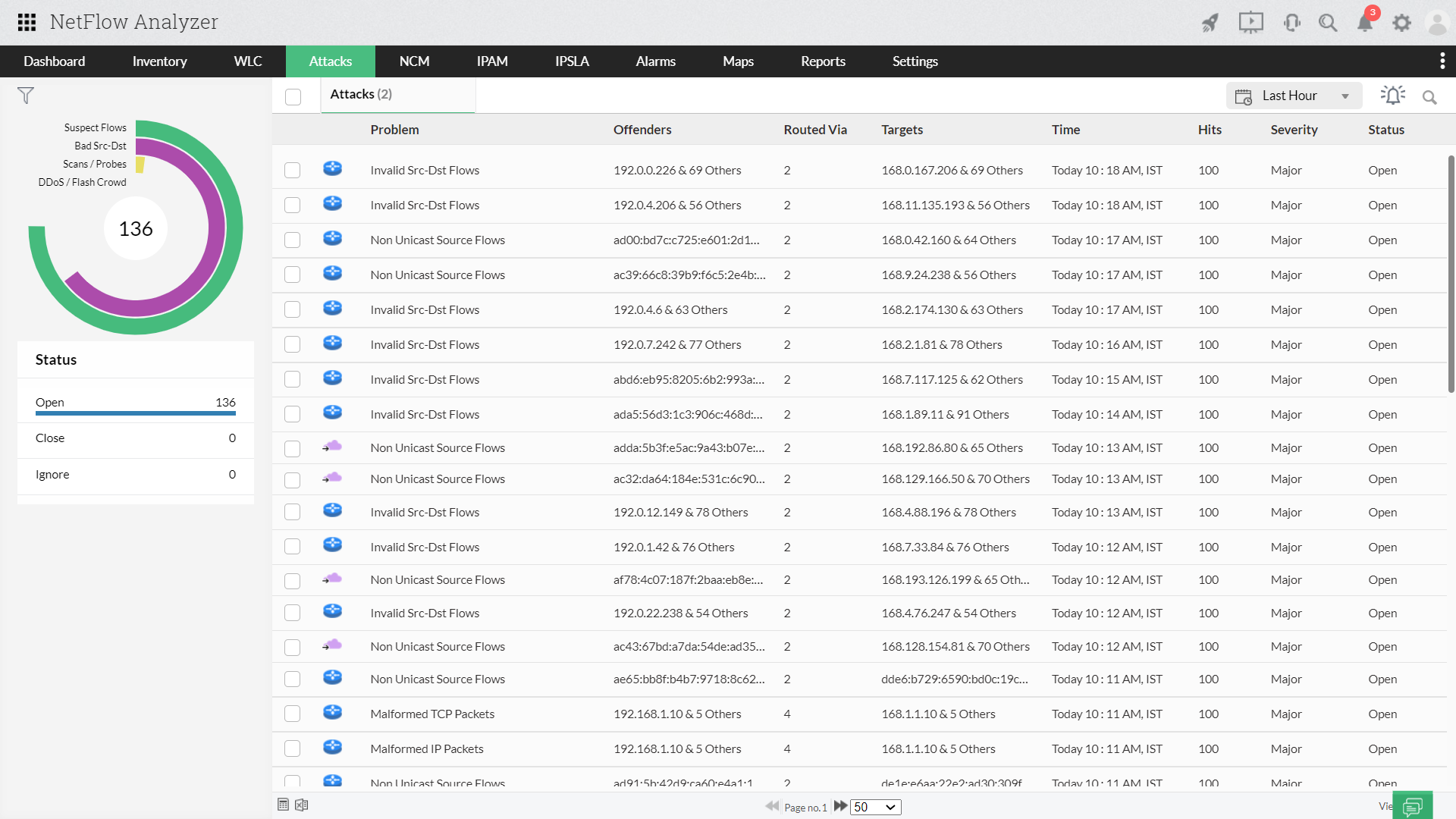Click the alarm configuration bell icon
The image size is (1456, 819).
(1392, 96)
